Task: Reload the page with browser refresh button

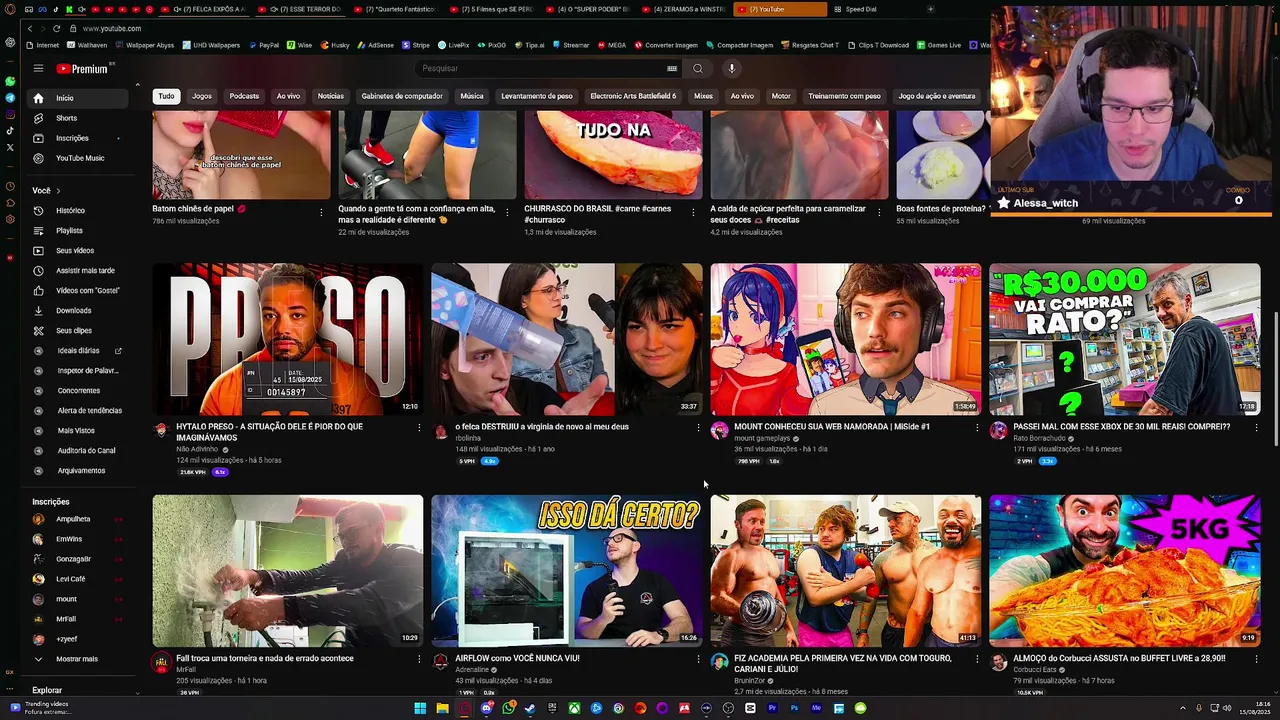Action: 56,28
